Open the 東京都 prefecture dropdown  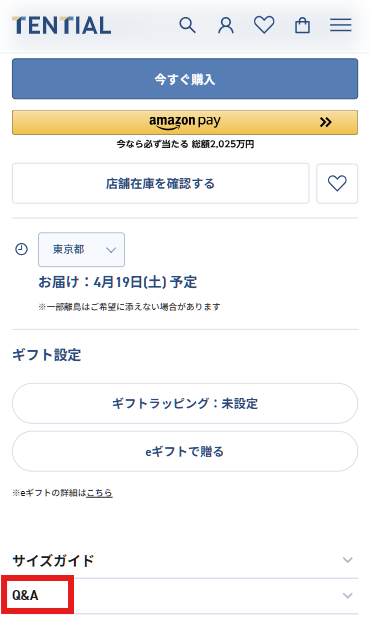coord(81,250)
